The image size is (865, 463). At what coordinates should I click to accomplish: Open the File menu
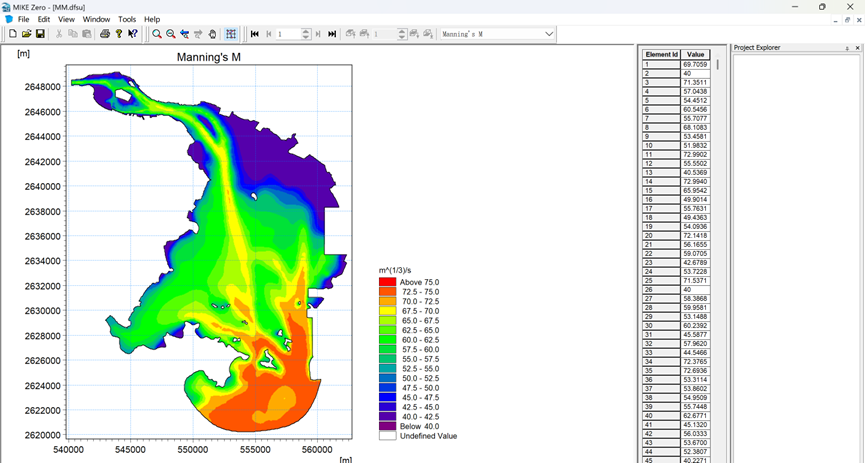[x=23, y=19]
